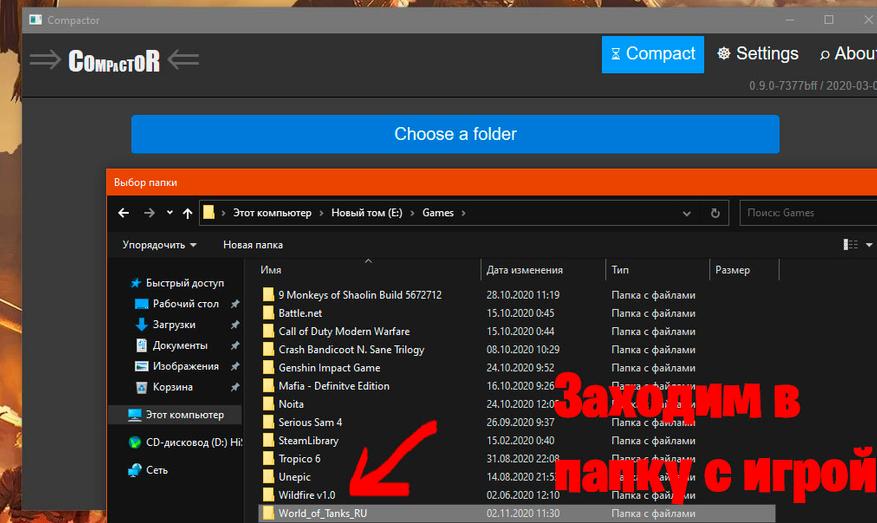
Task: Open the Settings tab
Action: pos(758,54)
